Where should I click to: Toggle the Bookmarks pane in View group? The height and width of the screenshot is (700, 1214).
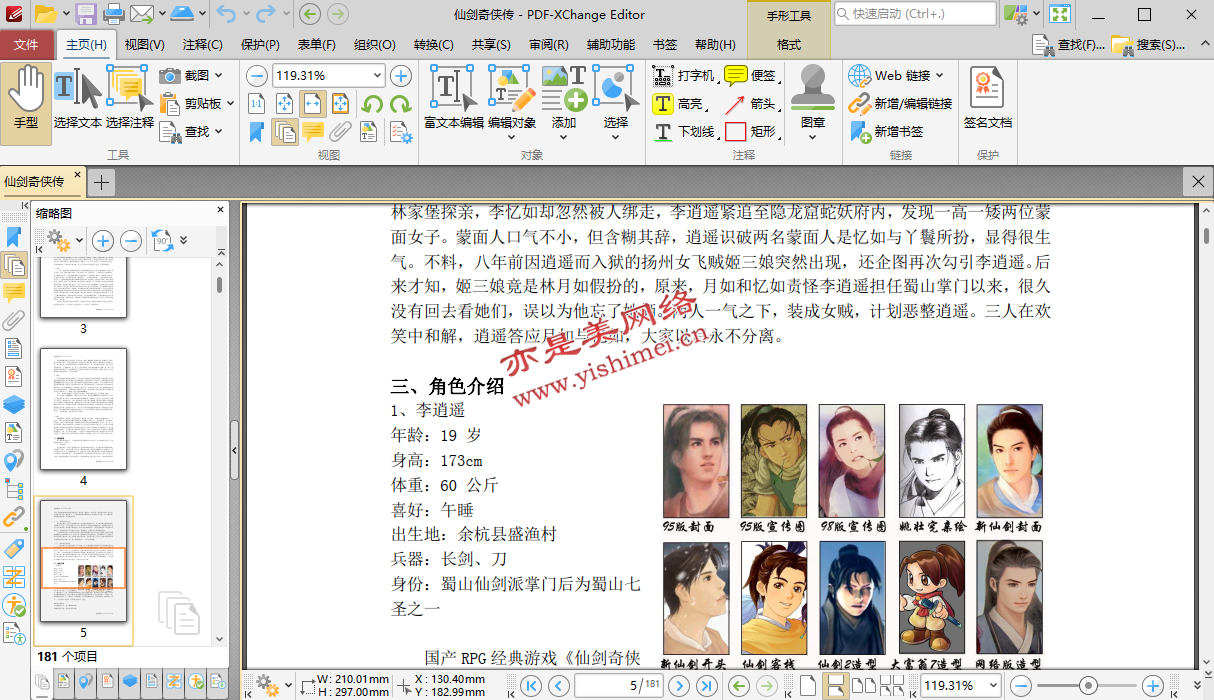click(x=257, y=131)
